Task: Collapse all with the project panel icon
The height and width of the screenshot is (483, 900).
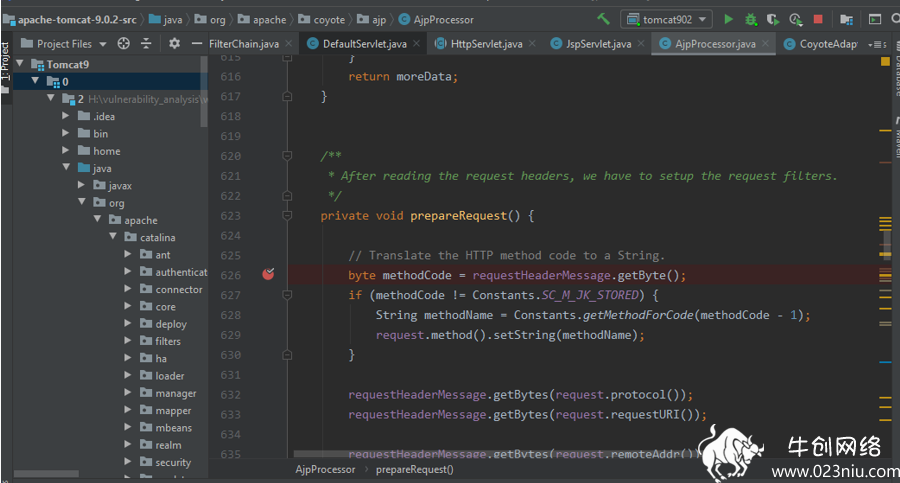Action: (146, 44)
